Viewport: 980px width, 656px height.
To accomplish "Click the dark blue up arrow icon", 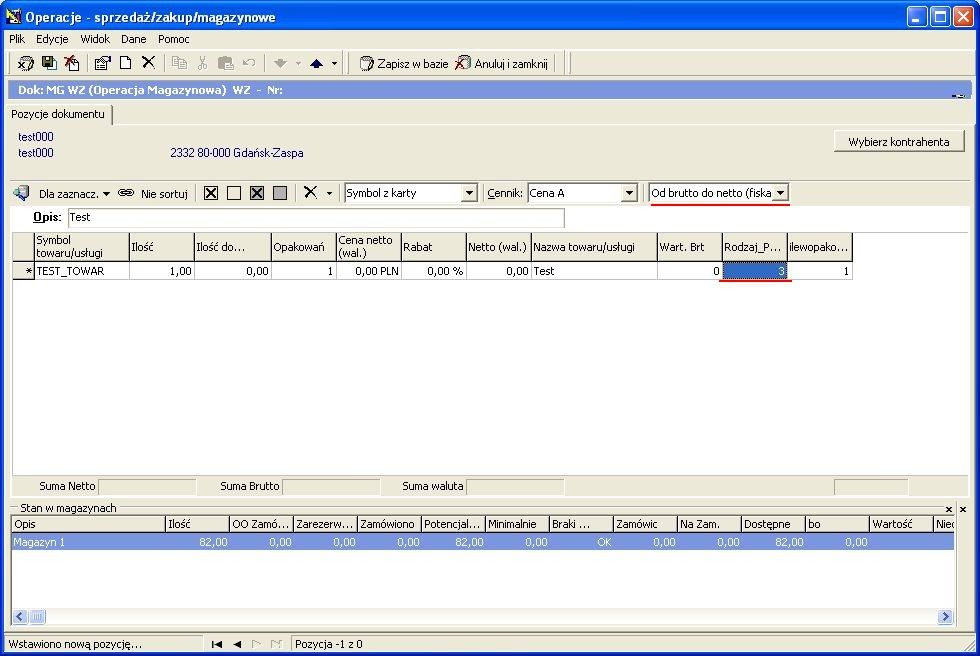I will (316, 63).
